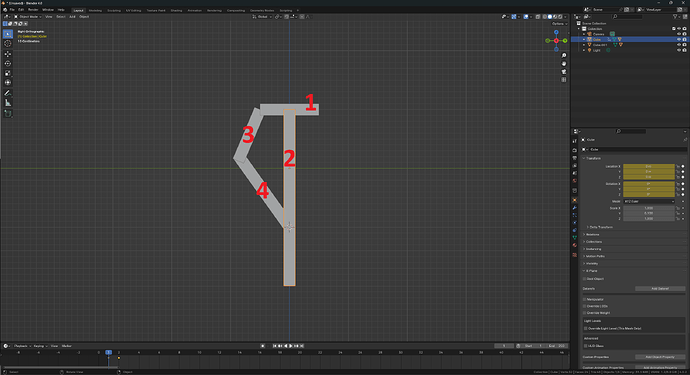Toggle camera view icon in viewport

pyautogui.click(x=564, y=72)
